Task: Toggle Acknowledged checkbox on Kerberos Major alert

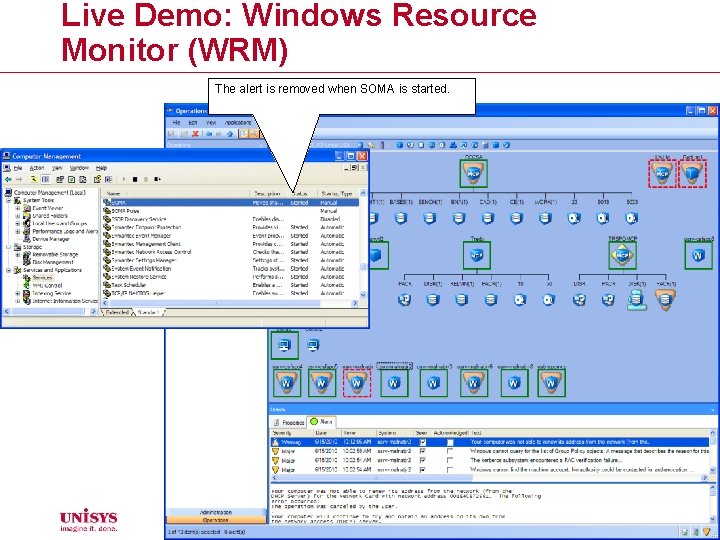Action: tap(450, 461)
